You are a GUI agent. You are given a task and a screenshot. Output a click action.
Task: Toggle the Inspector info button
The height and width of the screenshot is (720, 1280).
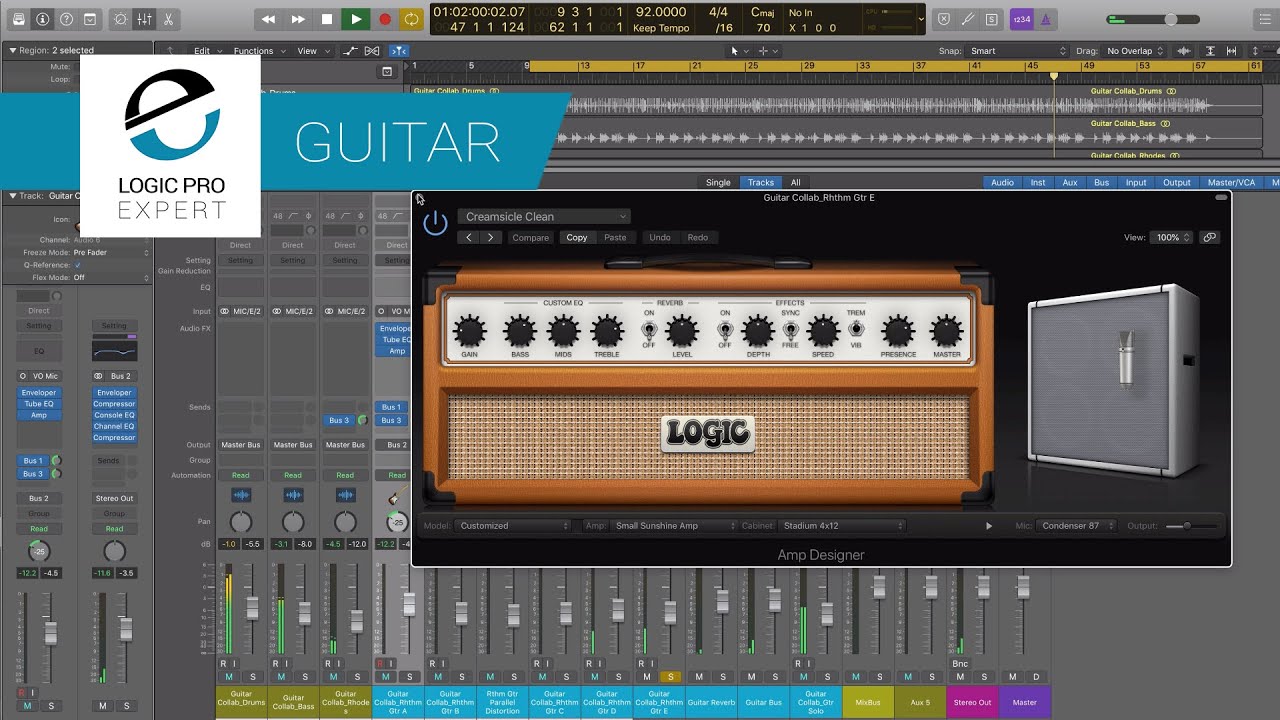click(x=42, y=19)
